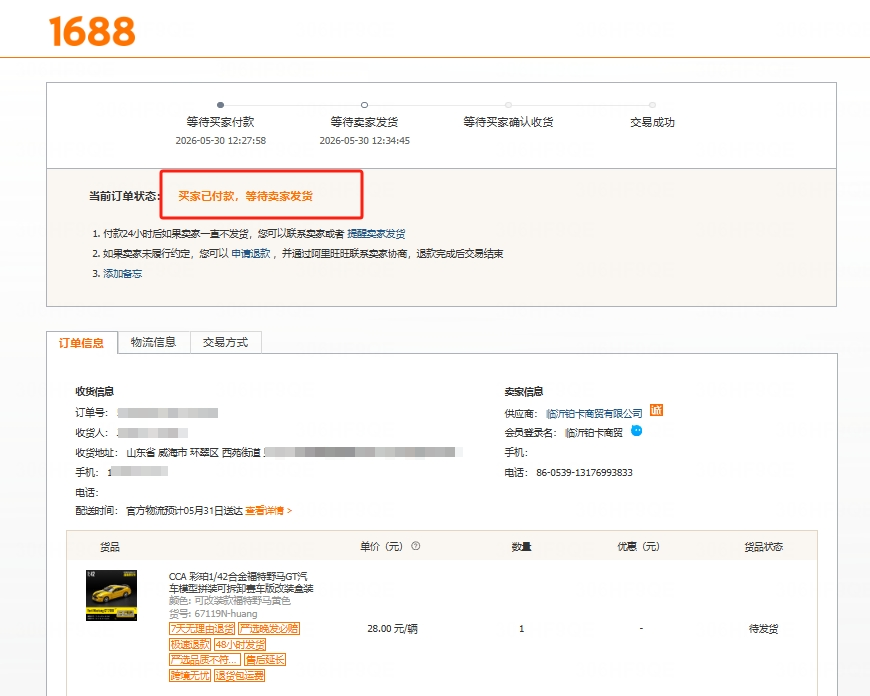Screen dimensions: 870x696
Task: Click the 严选品质不符 tag
Action: pyautogui.click(x=205, y=660)
